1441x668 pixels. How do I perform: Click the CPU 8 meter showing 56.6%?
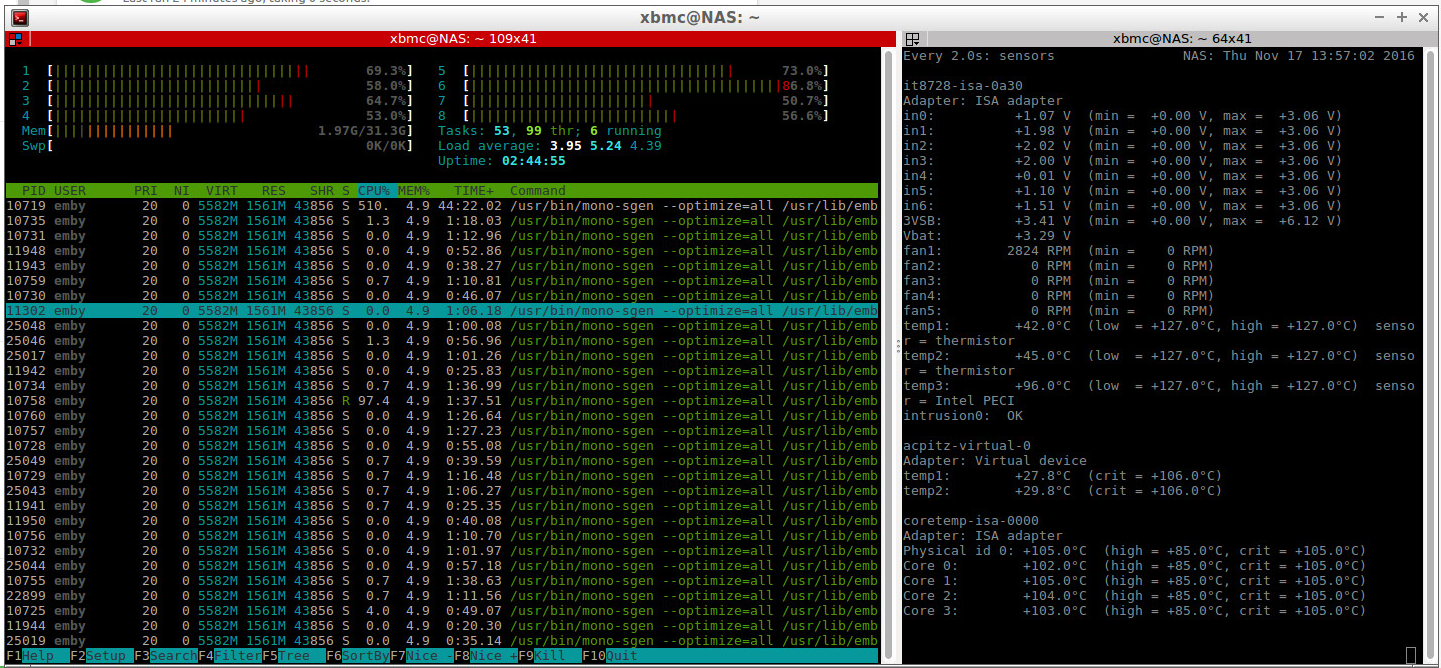coord(634,116)
